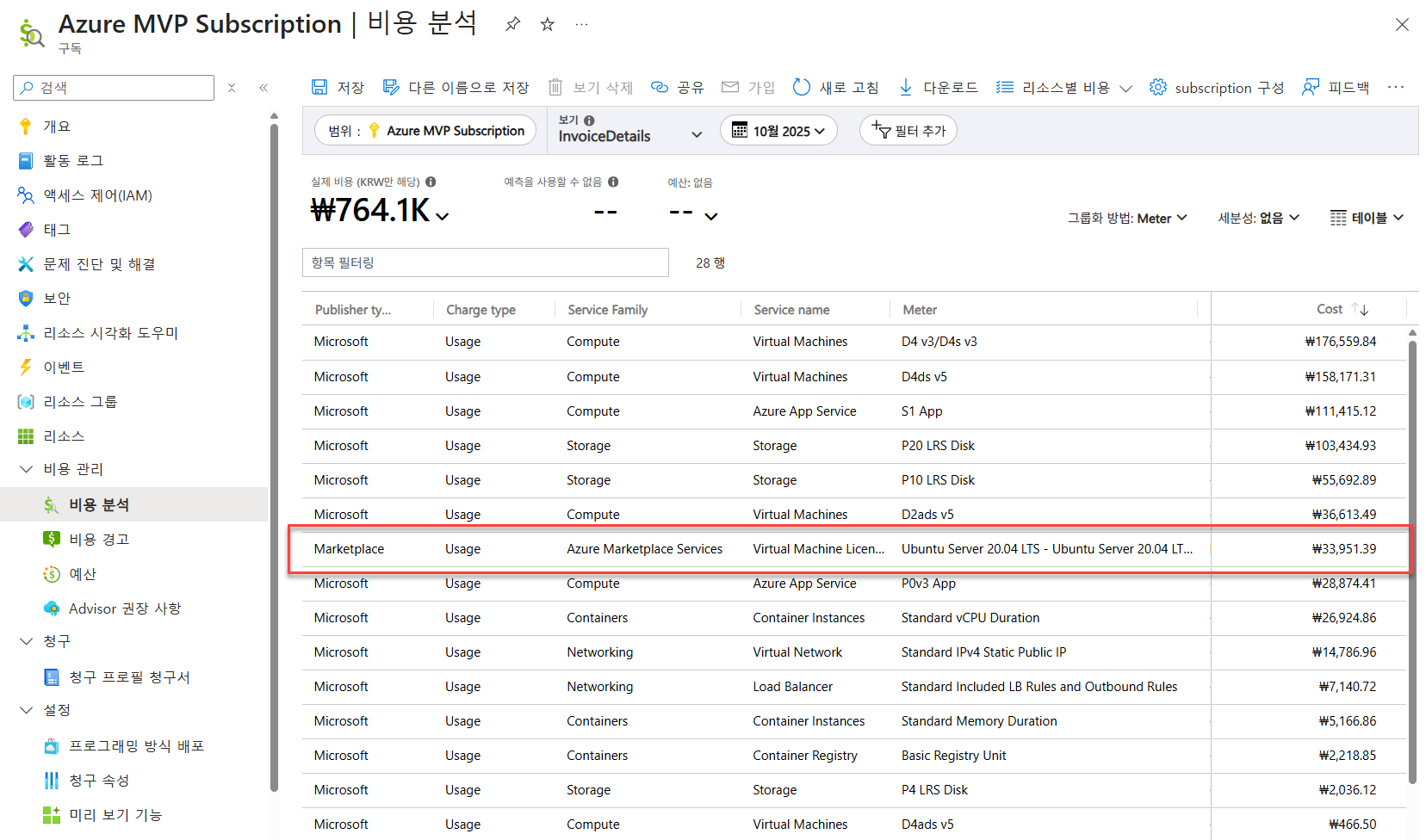Click the D4 v3/D4s v3 meter cell
The image size is (1426, 840).
(x=939, y=342)
